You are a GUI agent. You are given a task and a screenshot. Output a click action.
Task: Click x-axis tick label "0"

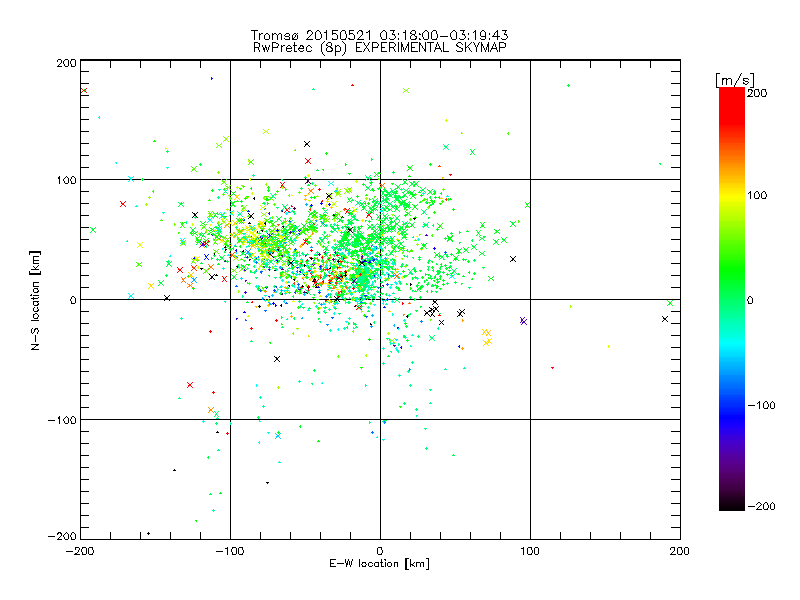pyautogui.click(x=380, y=551)
